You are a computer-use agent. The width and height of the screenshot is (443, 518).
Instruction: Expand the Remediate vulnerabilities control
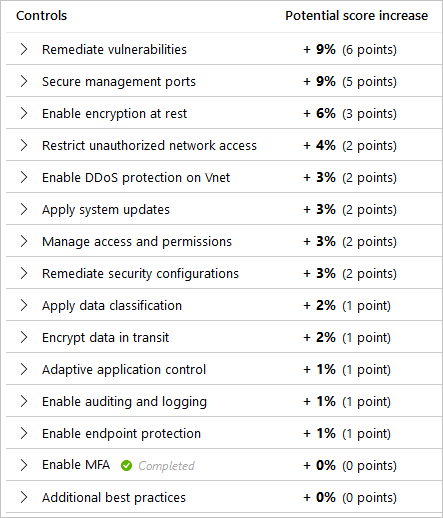pos(24,49)
